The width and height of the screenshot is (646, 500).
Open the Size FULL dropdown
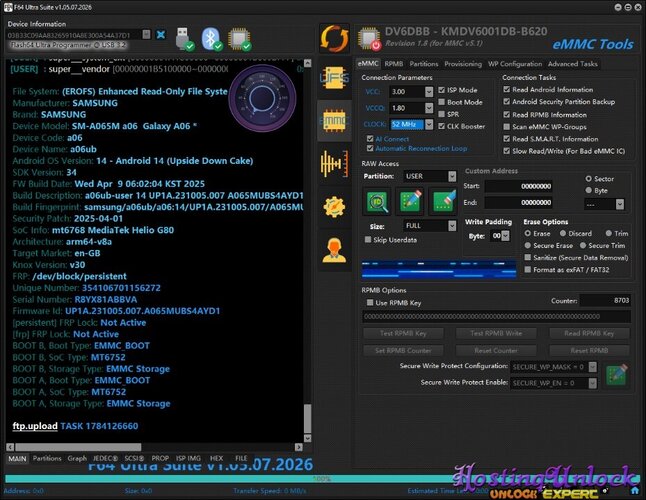pos(452,226)
